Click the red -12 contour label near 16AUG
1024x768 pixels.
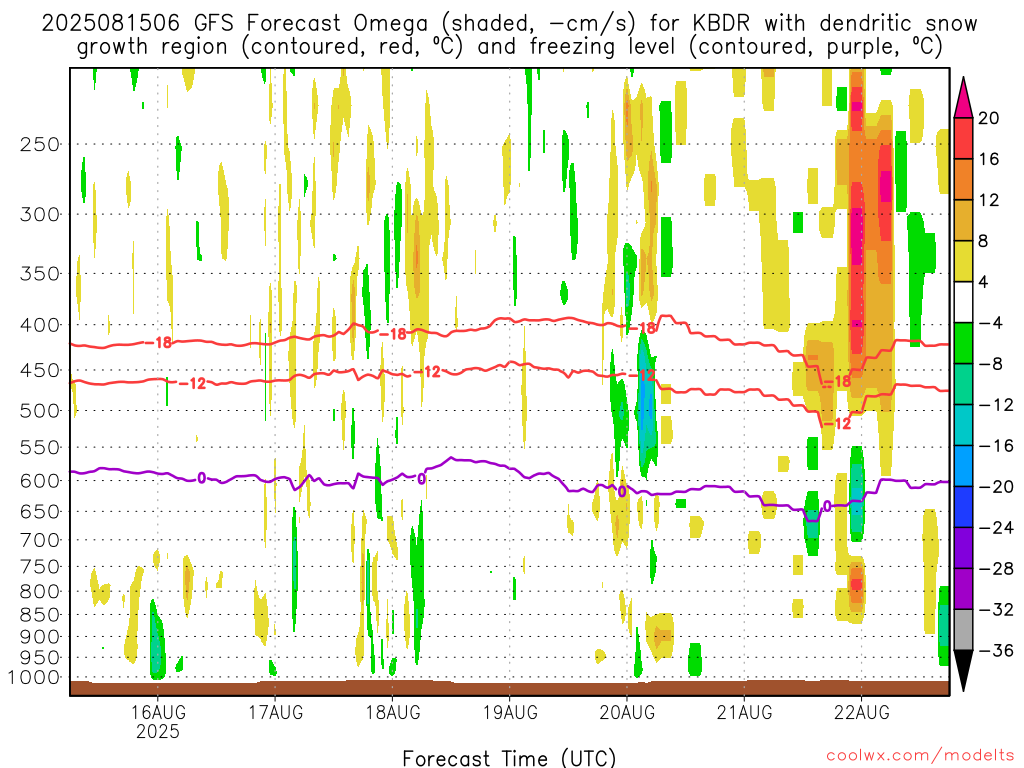[x=192, y=384]
